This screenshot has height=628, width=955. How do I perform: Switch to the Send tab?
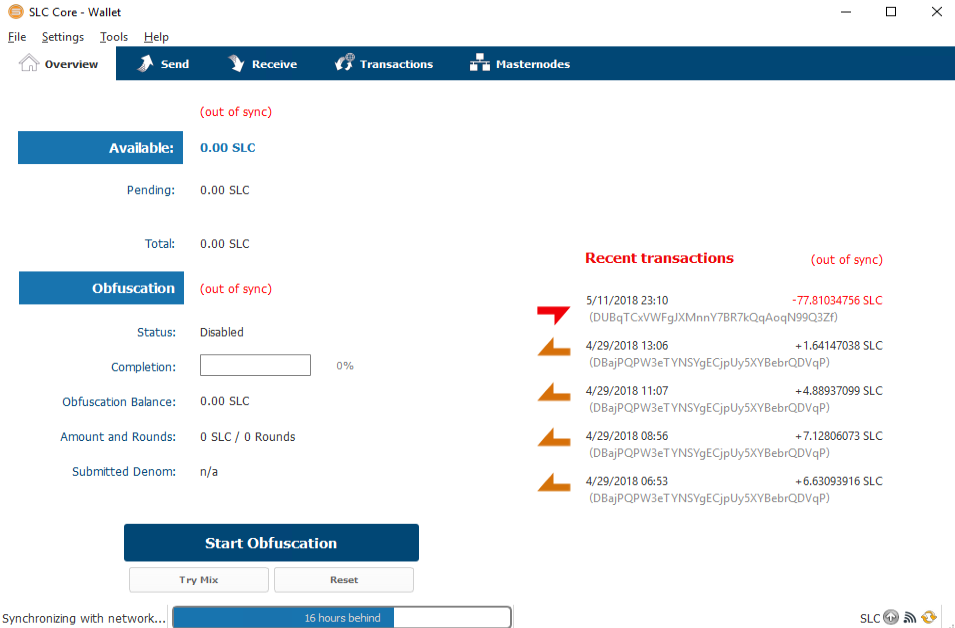(x=163, y=63)
